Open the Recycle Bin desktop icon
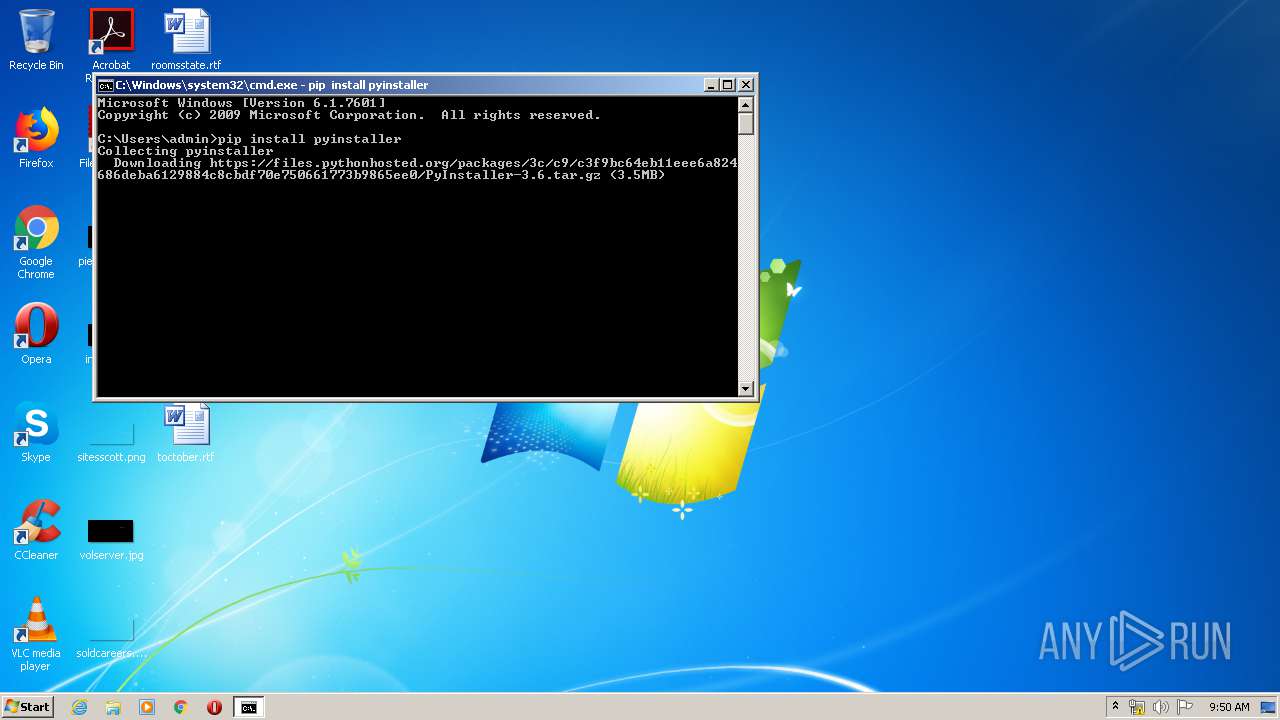1280x720 pixels. pos(36,40)
